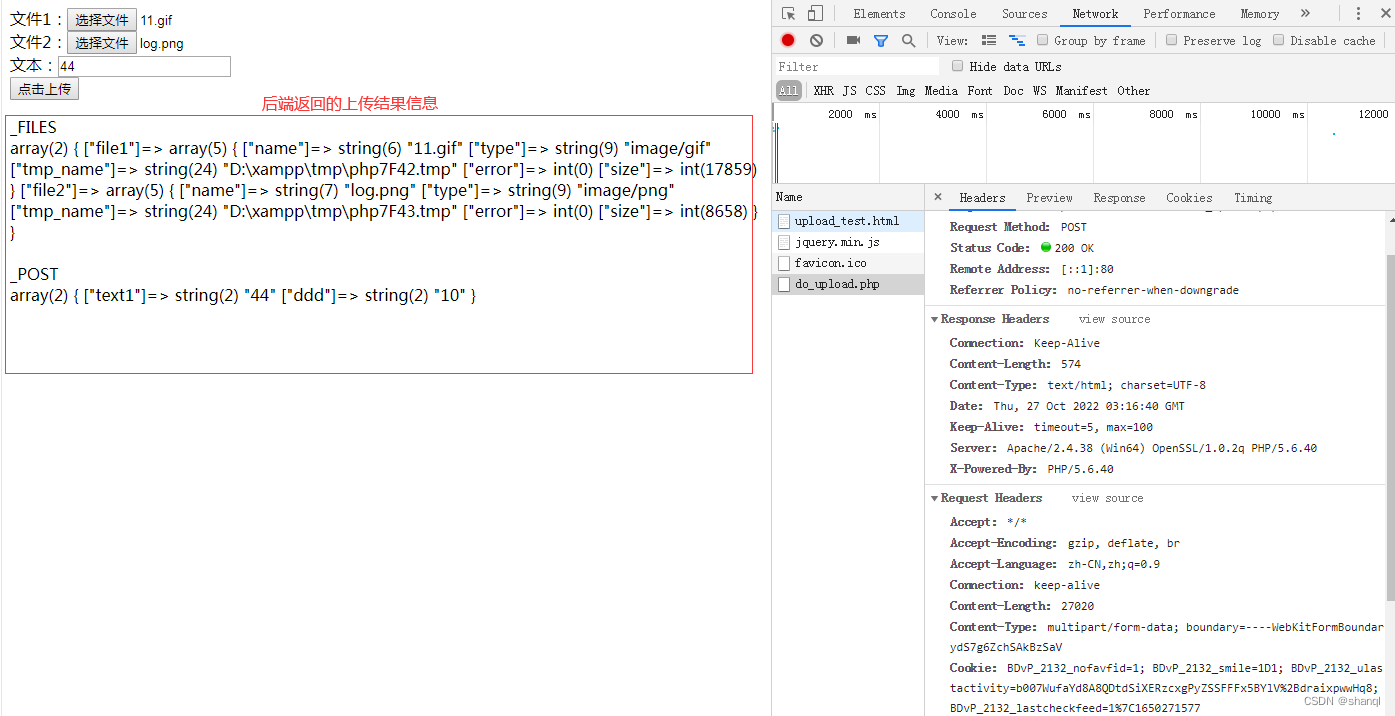
Task: Select the Network tab
Action: click(x=1095, y=14)
